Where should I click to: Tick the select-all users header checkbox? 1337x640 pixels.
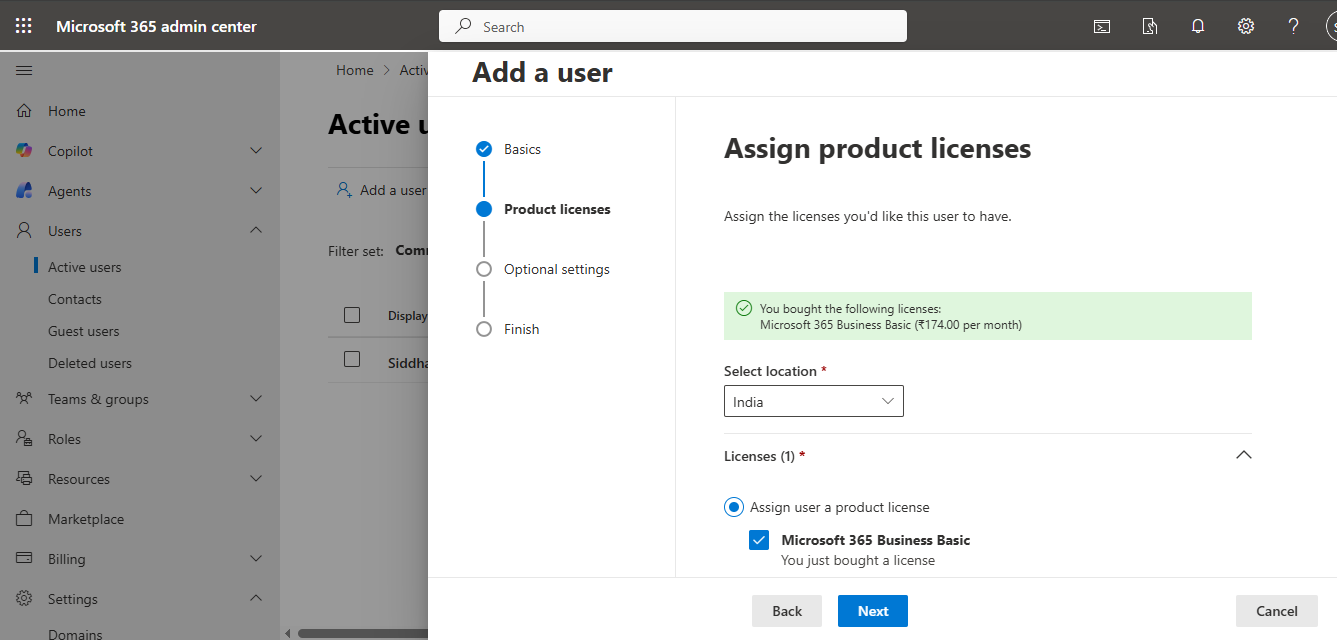coord(352,315)
